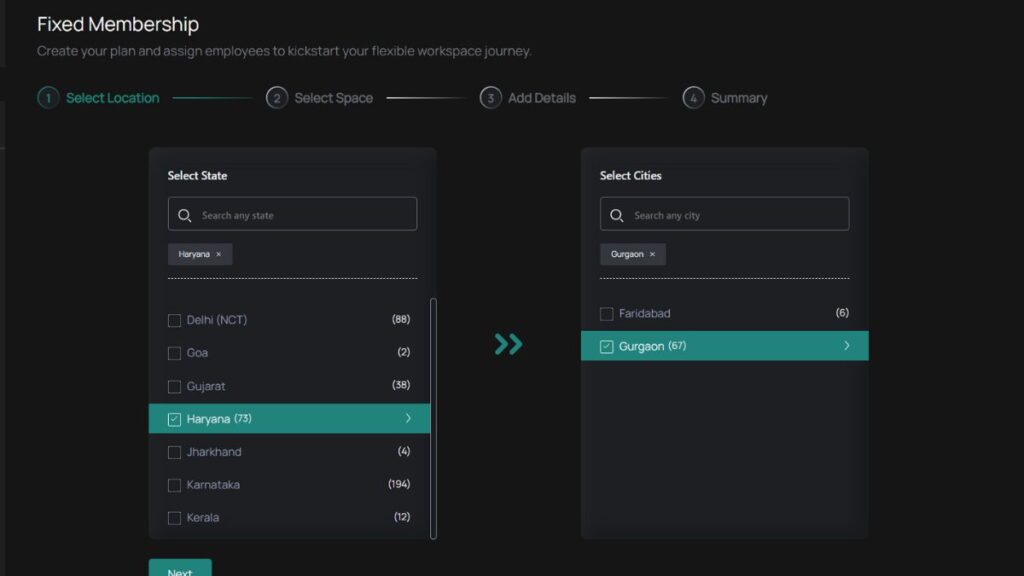Expand Haryana row using its chevron

pyautogui.click(x=408, y=418)
